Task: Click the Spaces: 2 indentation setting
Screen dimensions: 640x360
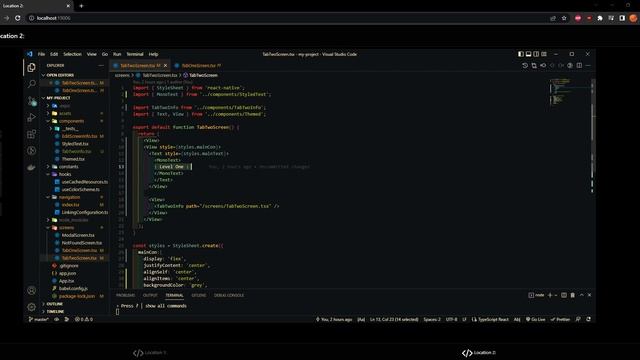Action: pos(432,319)
